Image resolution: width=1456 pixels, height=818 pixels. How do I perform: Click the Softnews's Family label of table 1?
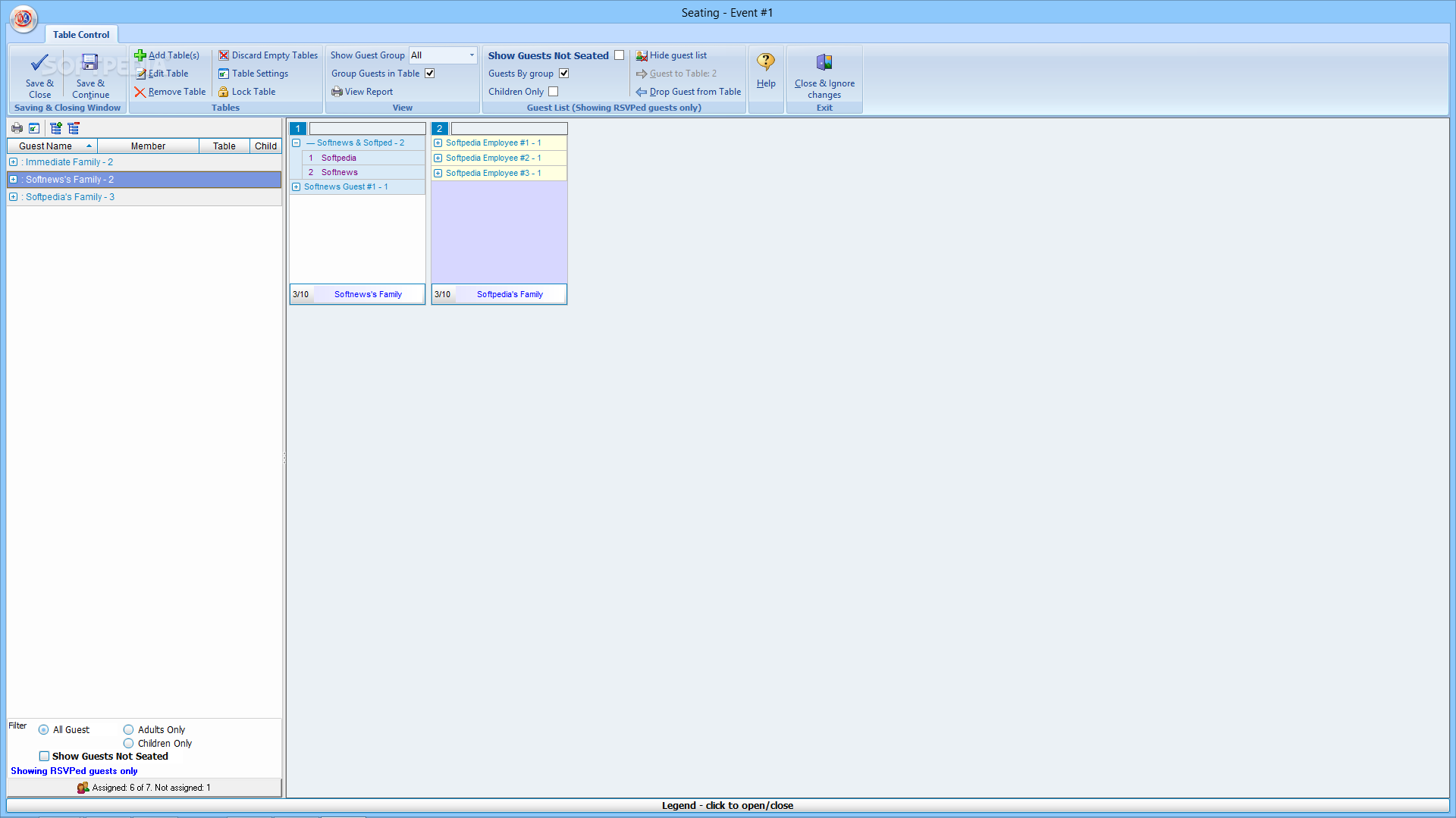(368, 294)
